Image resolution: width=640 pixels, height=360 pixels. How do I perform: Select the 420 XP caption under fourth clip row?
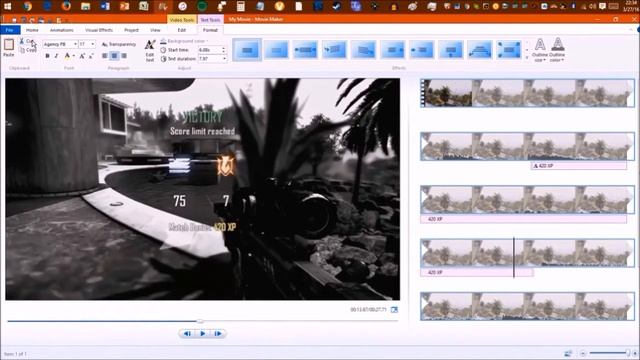477,272
